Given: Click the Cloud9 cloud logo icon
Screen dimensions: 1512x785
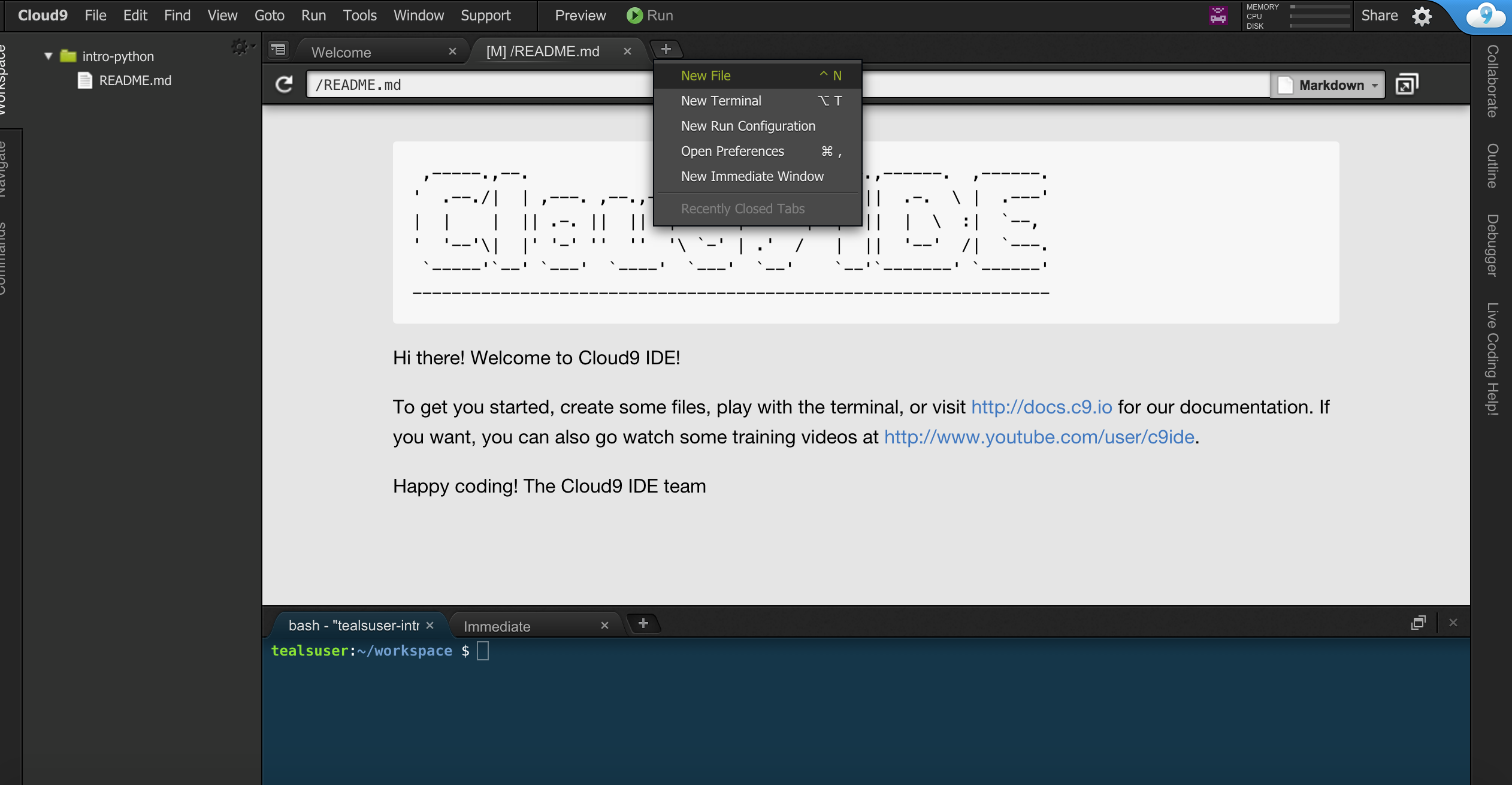Looking at the screenshot, I should pos(1485,16).
